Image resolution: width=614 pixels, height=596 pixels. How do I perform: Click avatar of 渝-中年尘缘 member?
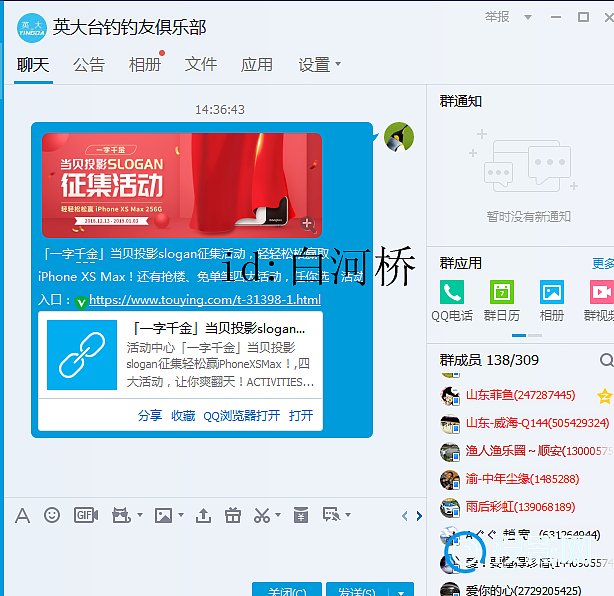tap(450, 480)
